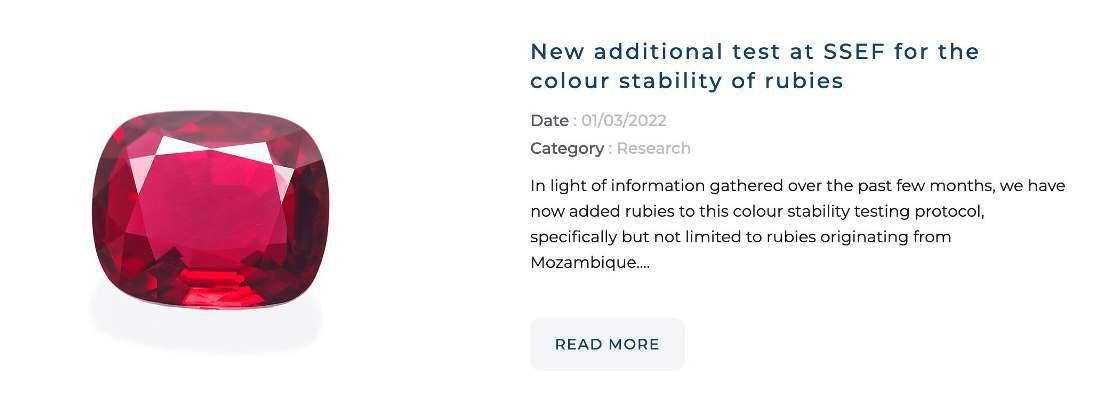Click the "Date" label
This screenshot has height=418, width=1105.
click(x=549, y=121)
